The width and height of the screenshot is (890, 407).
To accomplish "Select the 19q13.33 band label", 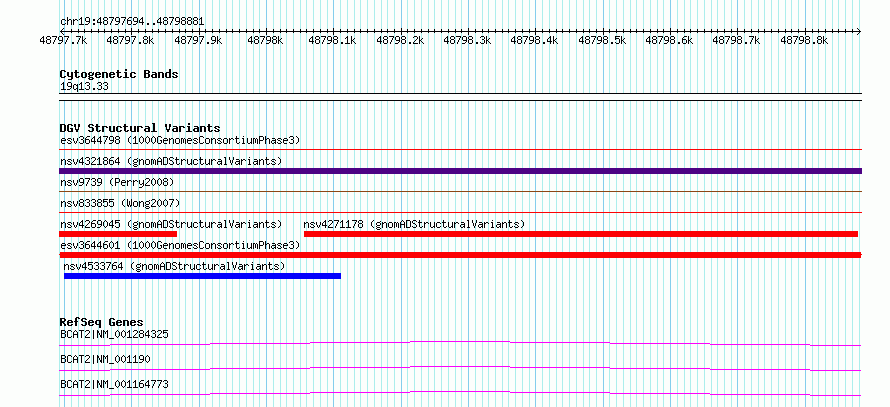I will coord(84,87).
